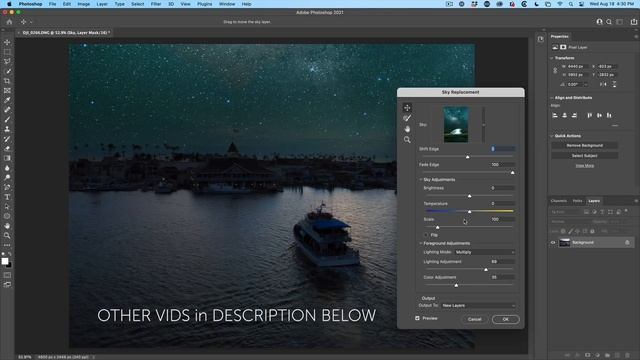This screenshot has height=360, width=640.
Task: Open the Filter menu
Action: pos(156,4)
